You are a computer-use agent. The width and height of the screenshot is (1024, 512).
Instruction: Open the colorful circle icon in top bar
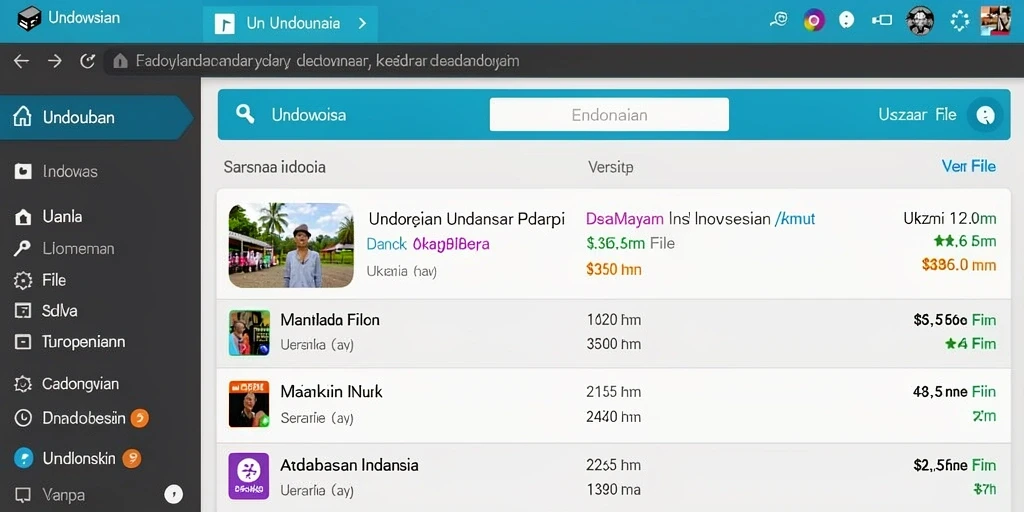(813, 21)
